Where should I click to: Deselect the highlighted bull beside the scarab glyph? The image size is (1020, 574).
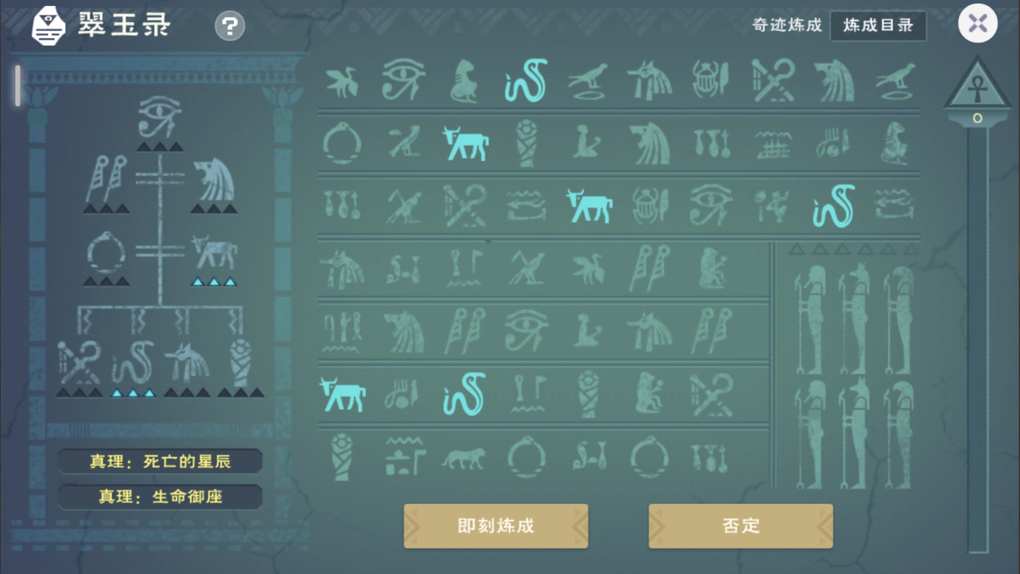[x=589, y=206]
